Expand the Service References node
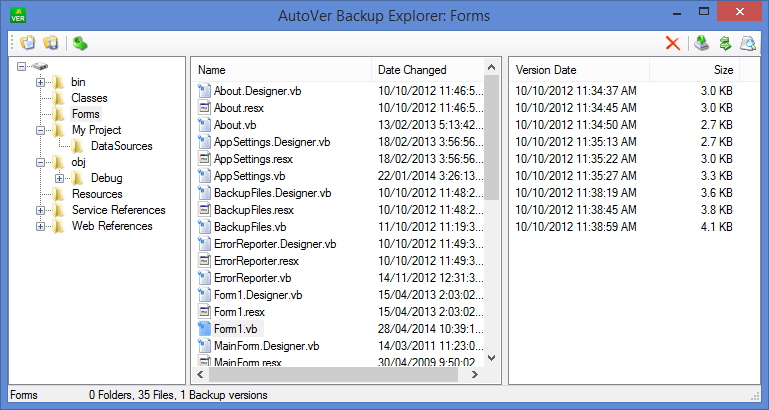769x410 pixels. pos(40,210)
